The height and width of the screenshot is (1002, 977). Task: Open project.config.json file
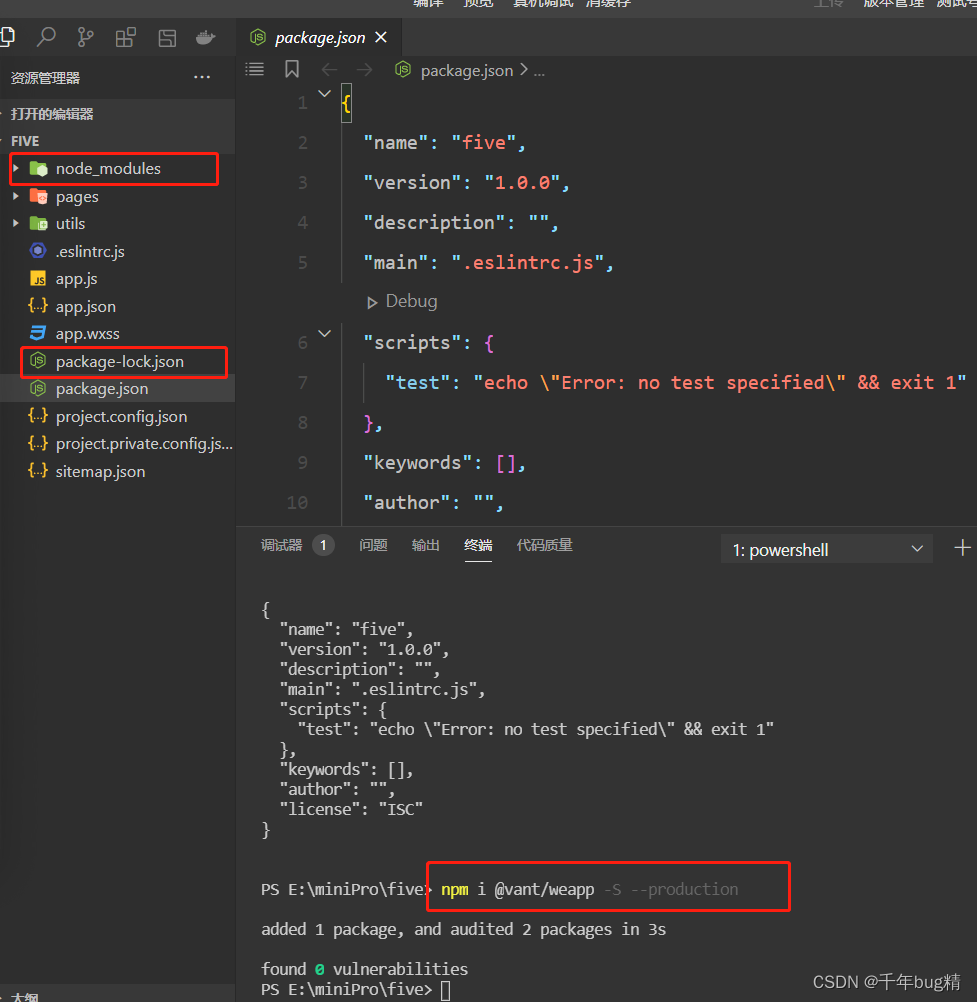click(x=121, y=417)
